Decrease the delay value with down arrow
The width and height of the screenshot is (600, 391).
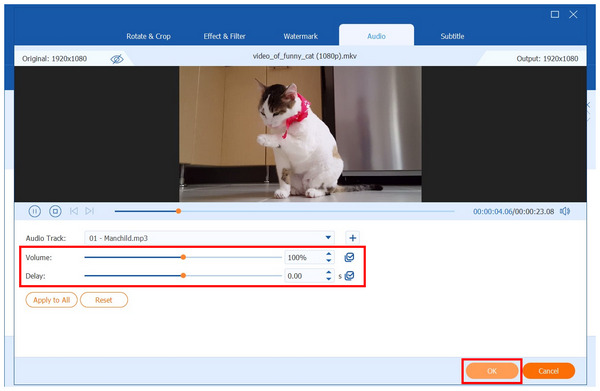point(328,279)
